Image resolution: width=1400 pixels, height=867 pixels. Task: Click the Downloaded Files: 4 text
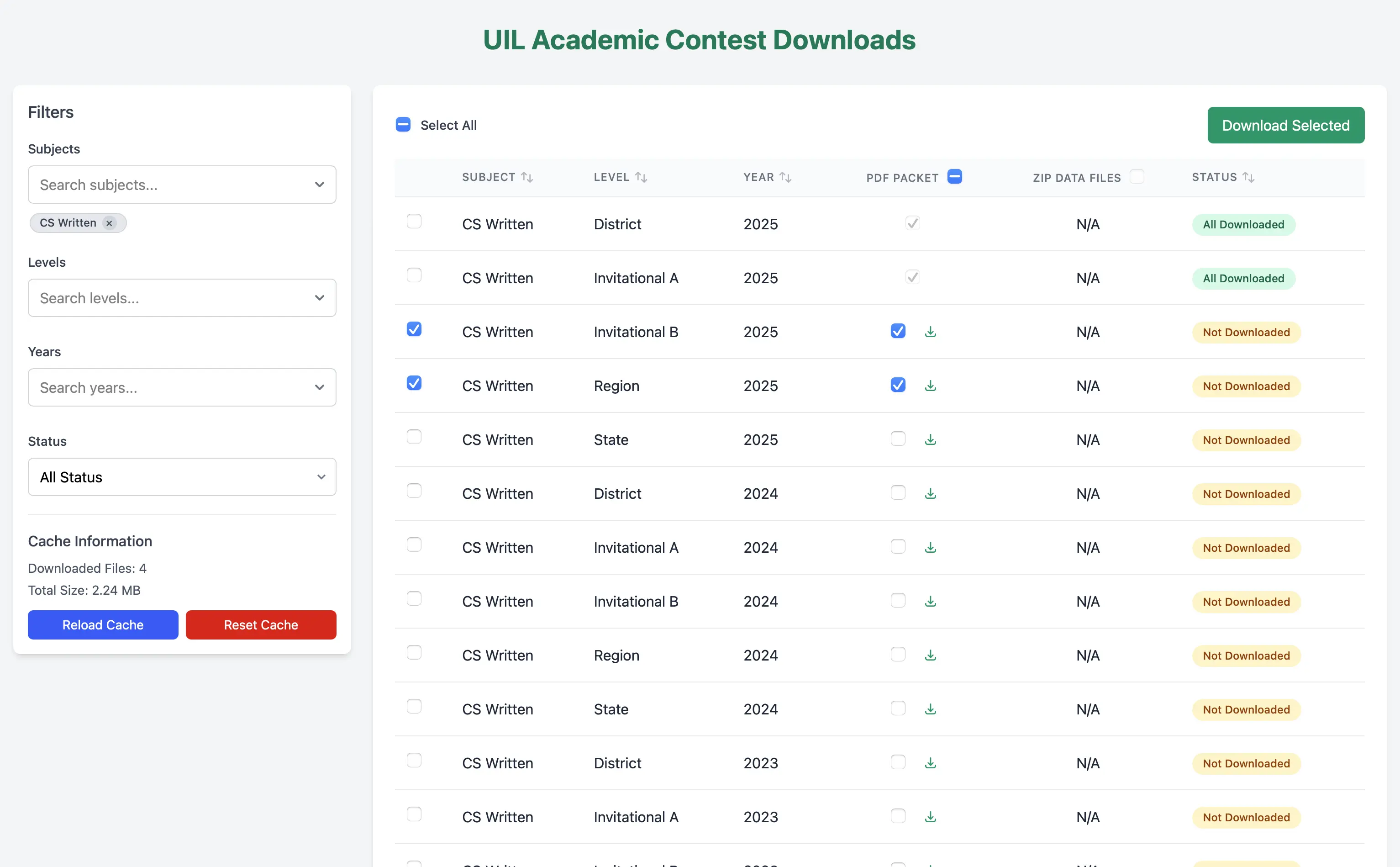87,568
